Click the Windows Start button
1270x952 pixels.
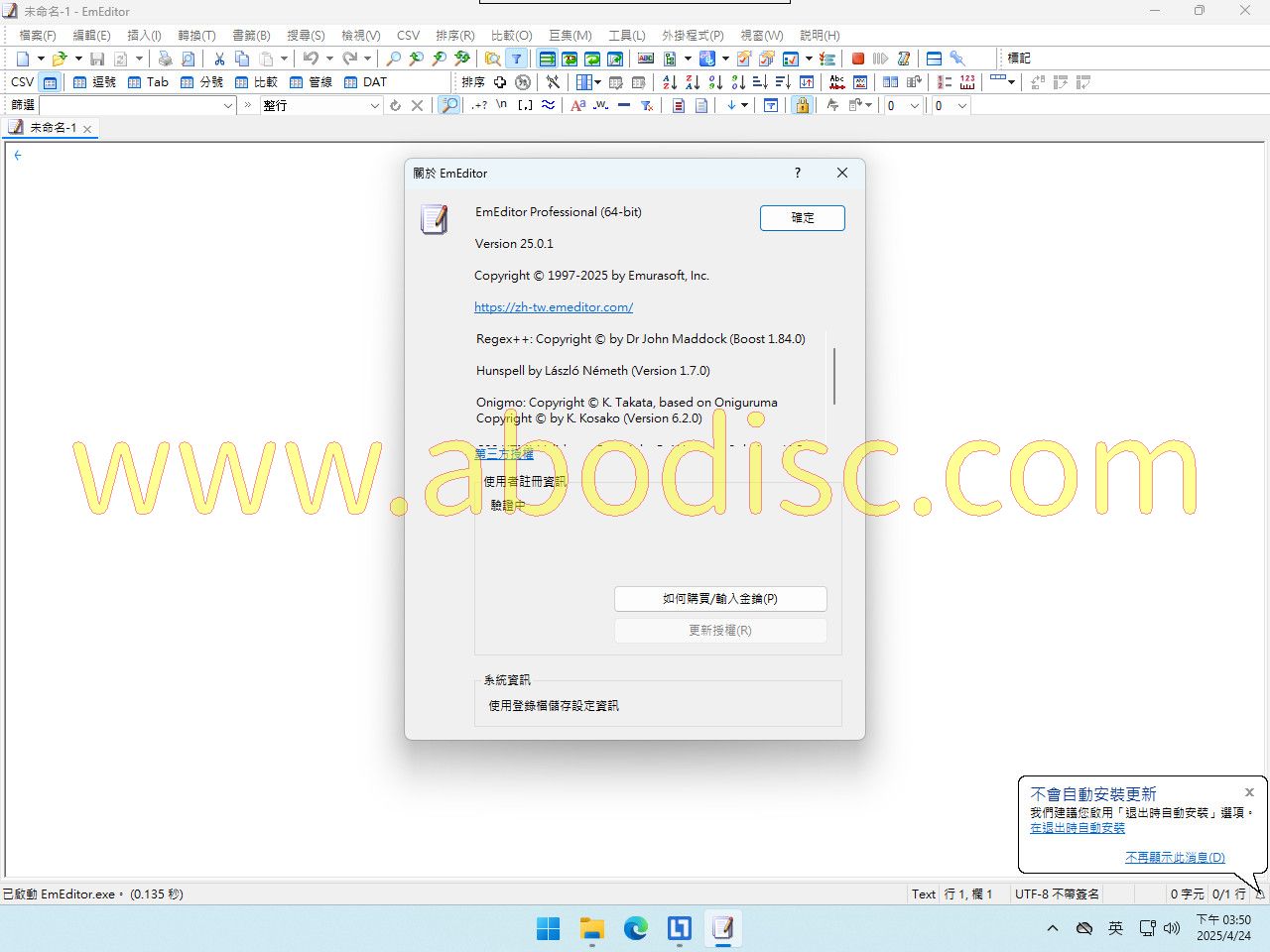pyautogui.click(x=549, y=928)
